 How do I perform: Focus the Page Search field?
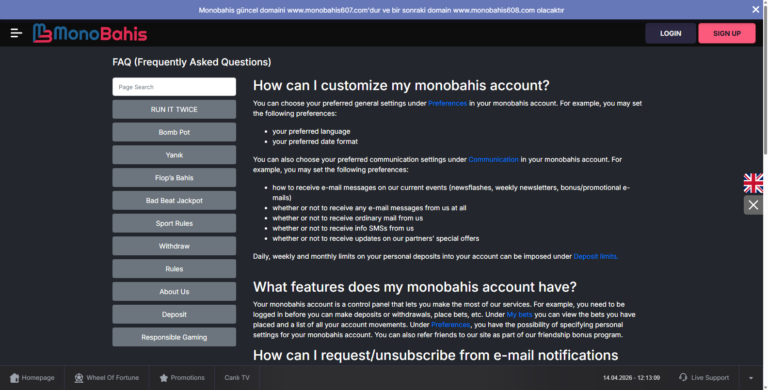coord(174,87)
